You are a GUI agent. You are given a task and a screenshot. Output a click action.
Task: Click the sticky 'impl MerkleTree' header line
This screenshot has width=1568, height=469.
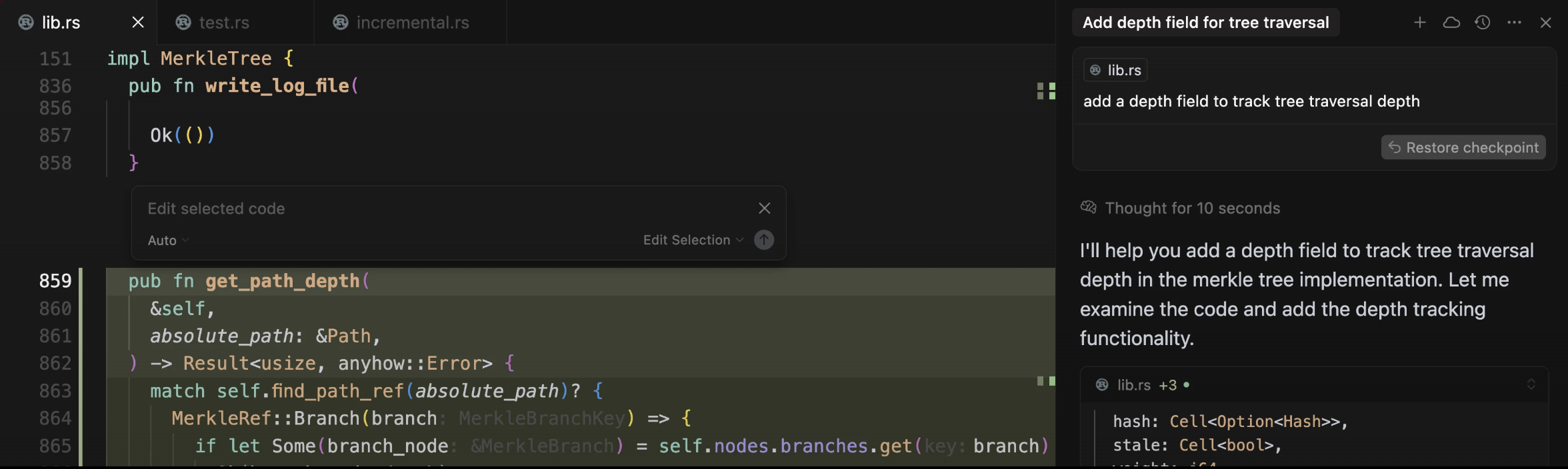coord(200,59)
